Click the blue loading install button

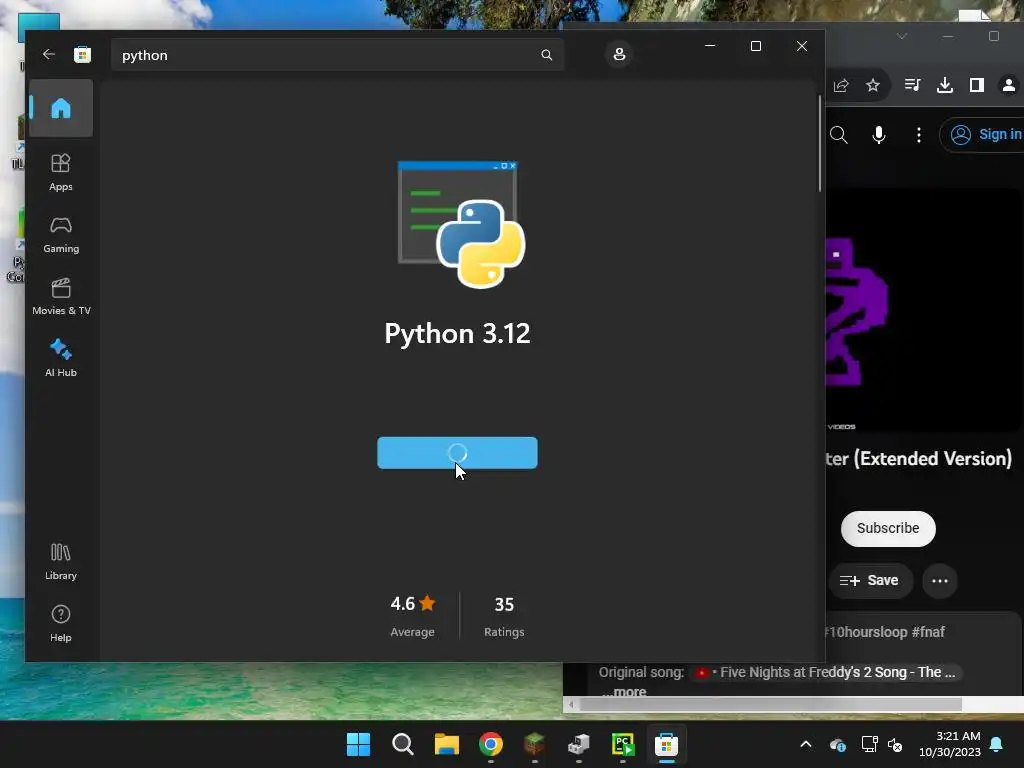(457, 453)
